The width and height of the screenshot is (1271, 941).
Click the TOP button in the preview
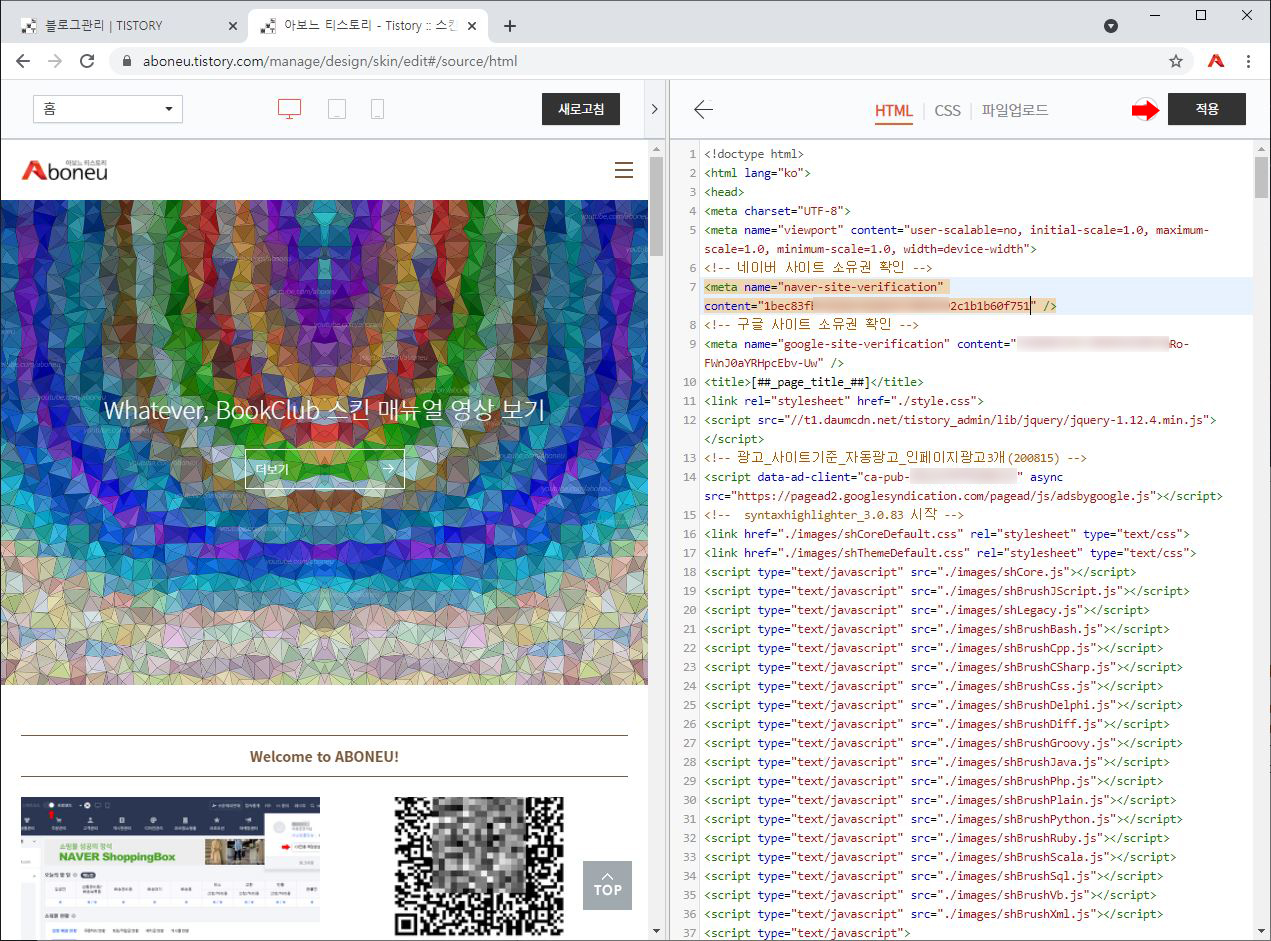[607, 885]
